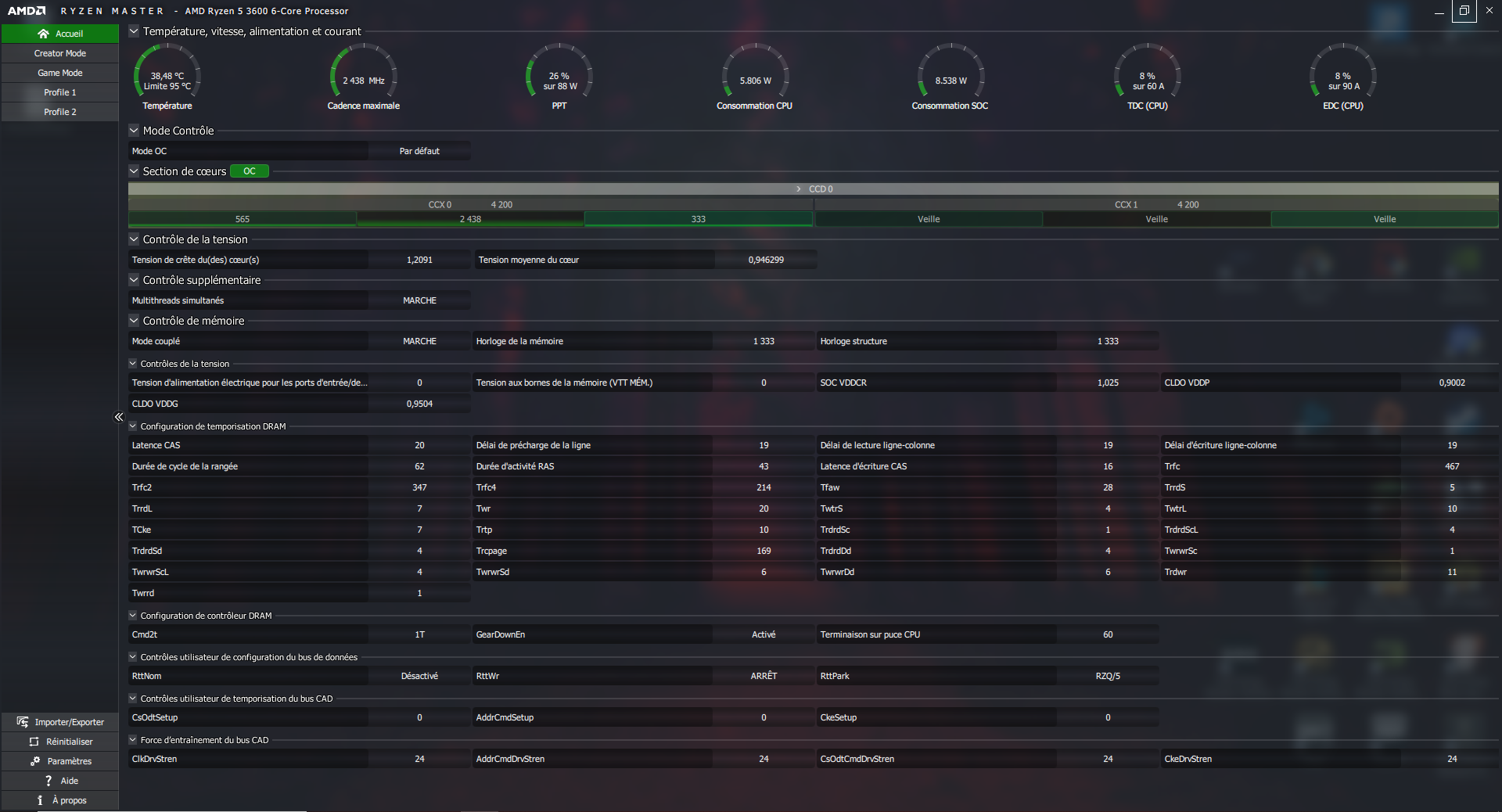Collapse Configuration de temporisation DRAM

coord(133,426)
